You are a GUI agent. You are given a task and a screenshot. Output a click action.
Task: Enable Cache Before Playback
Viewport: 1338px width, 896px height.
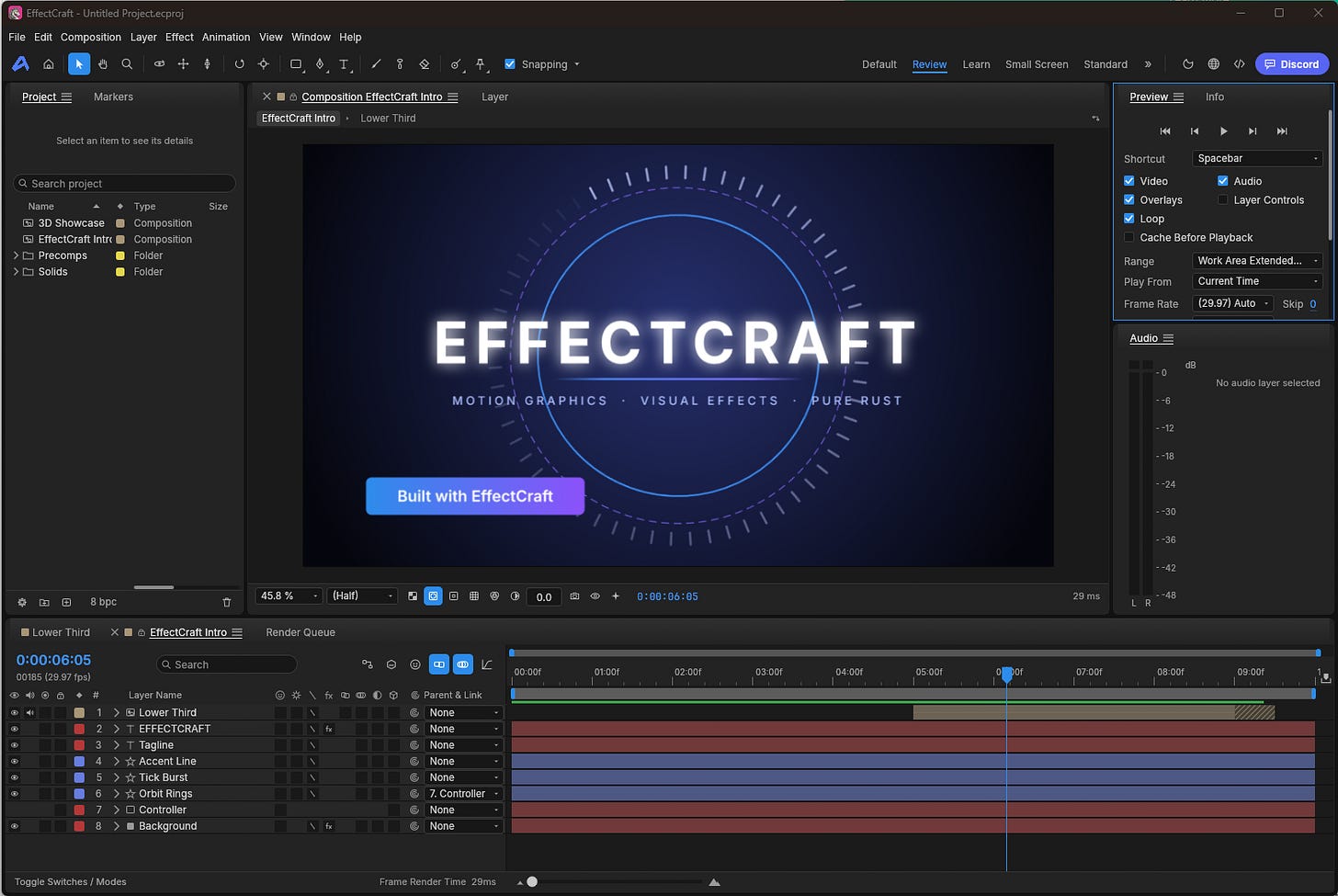(x=1129, y=237)
